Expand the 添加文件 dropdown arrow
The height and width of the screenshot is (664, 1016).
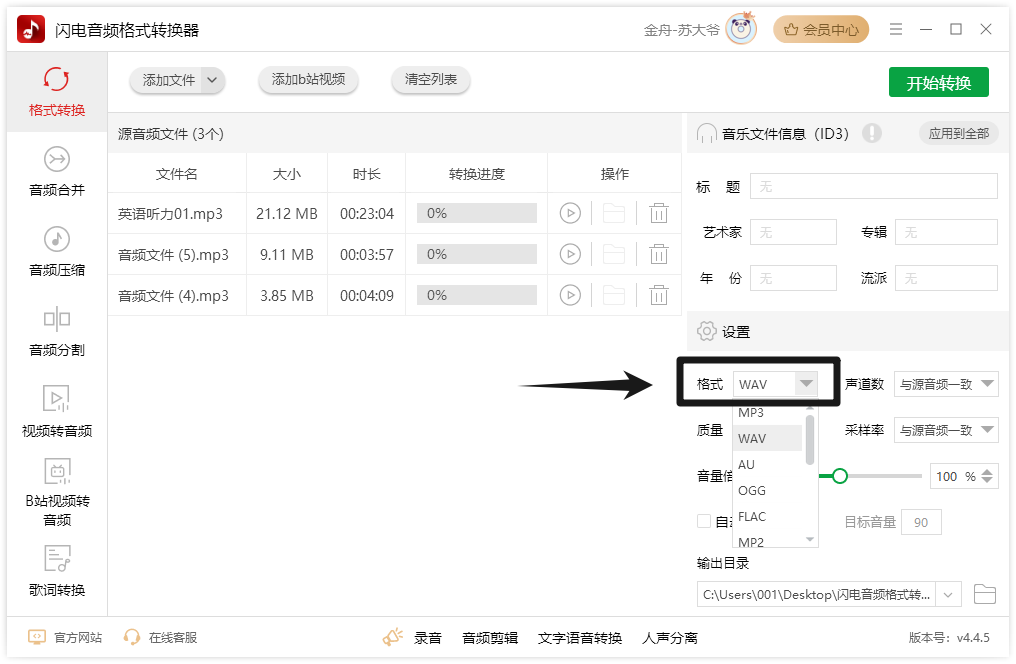point(213,80)
